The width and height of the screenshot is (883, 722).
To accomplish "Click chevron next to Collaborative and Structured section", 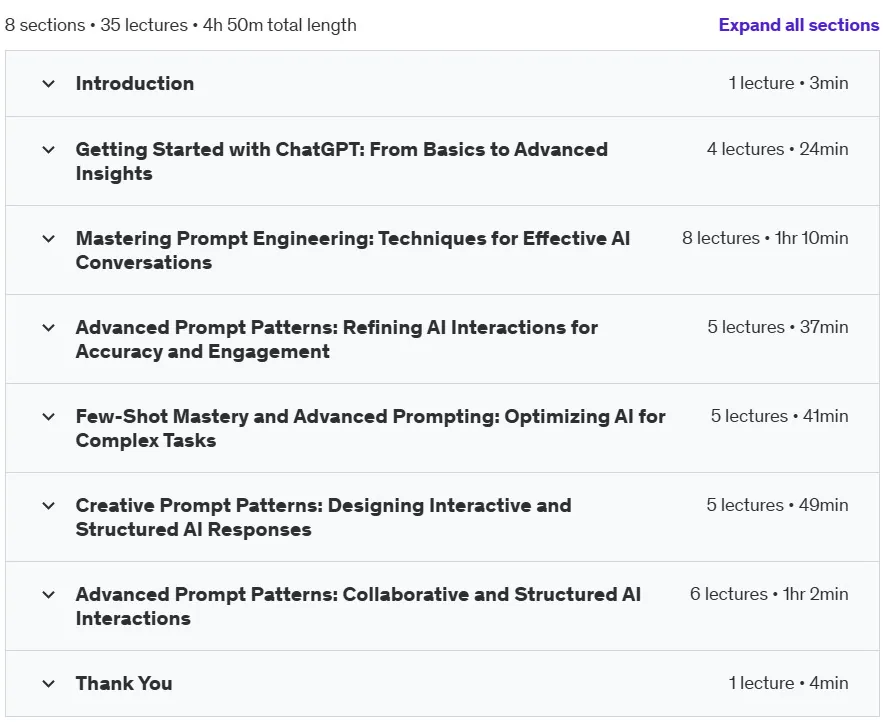I will (x=49, y=595).
